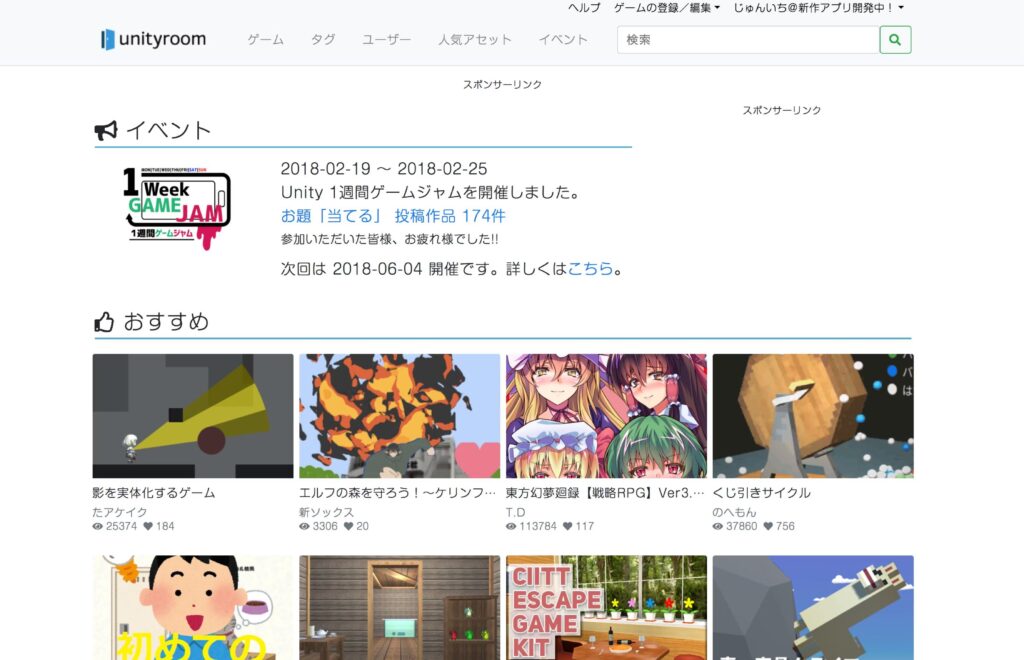Follow the こちら link for next event details
The image size is (1024, 660).
(x=591, y=268)
